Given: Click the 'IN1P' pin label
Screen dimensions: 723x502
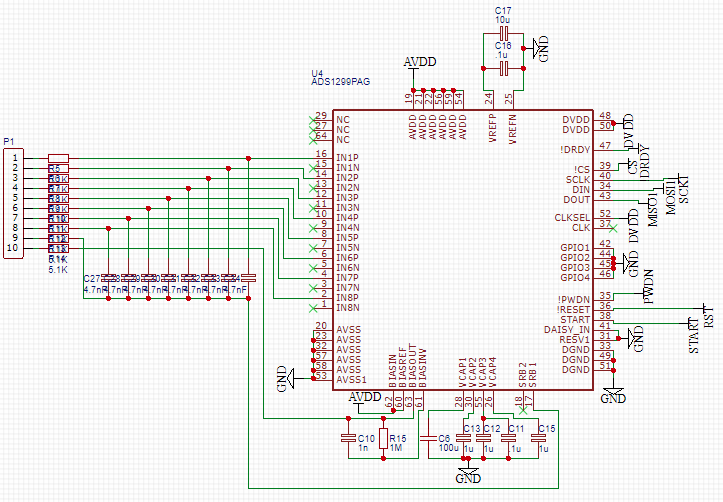Looking at the screenshot, I should pos(347,158).
